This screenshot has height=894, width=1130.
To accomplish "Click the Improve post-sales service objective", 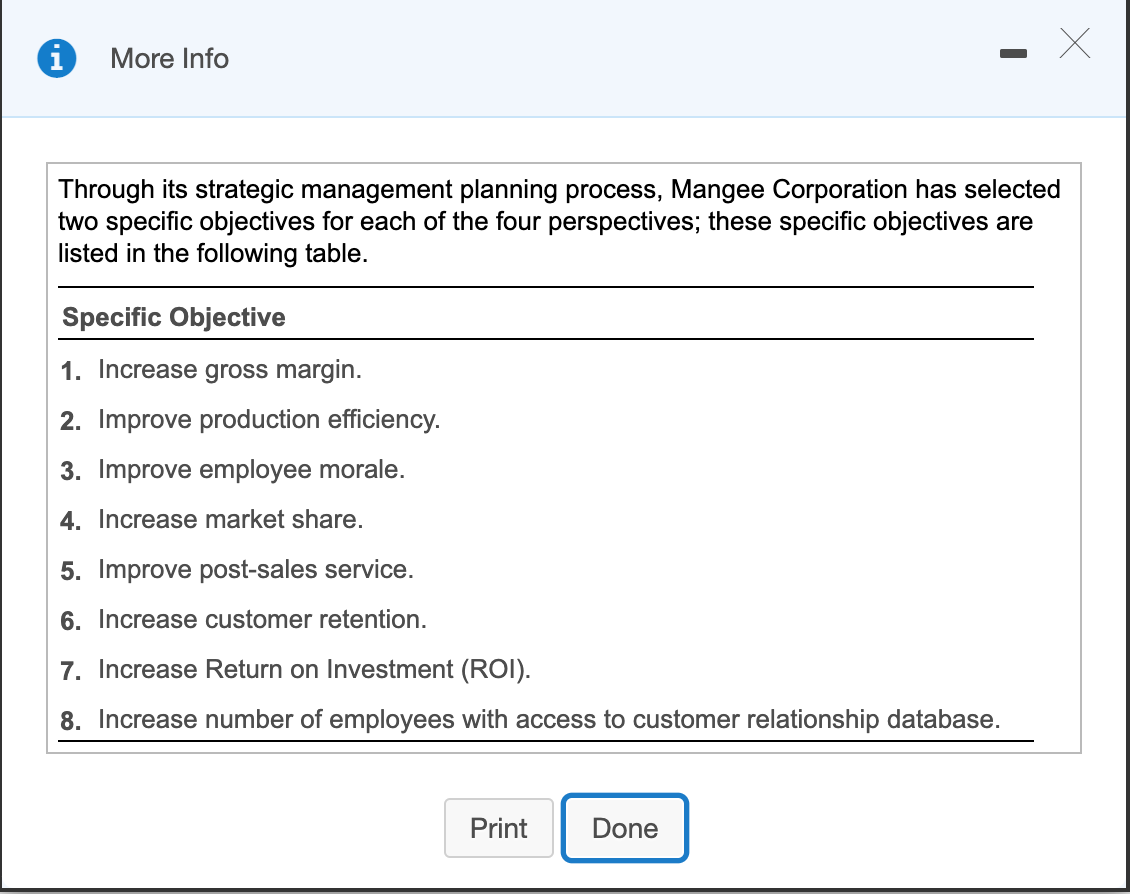I will 253,569.
